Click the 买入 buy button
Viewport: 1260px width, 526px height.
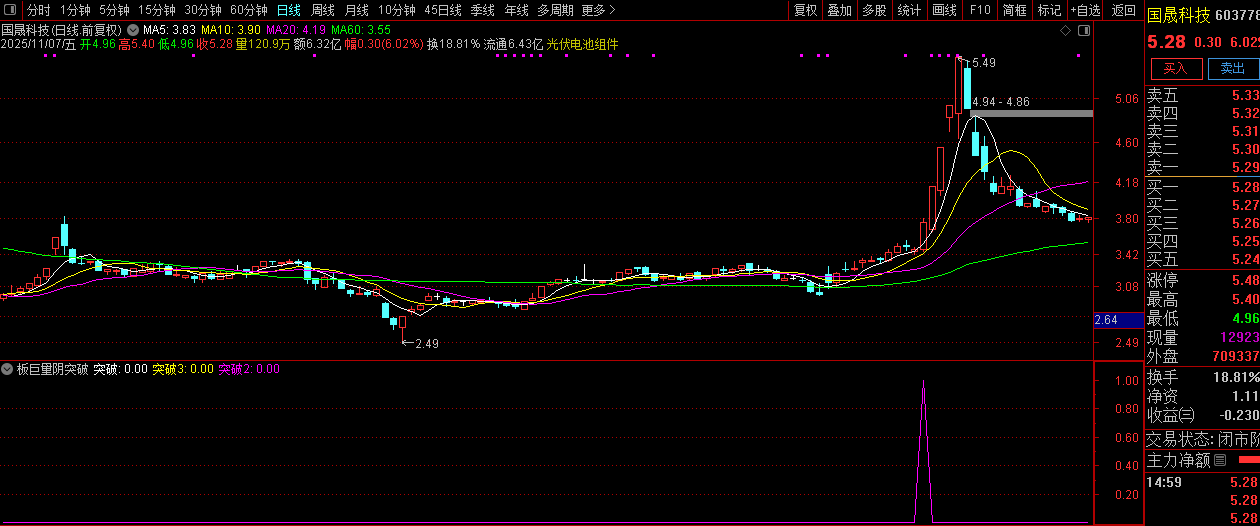tap(1175, 68)
